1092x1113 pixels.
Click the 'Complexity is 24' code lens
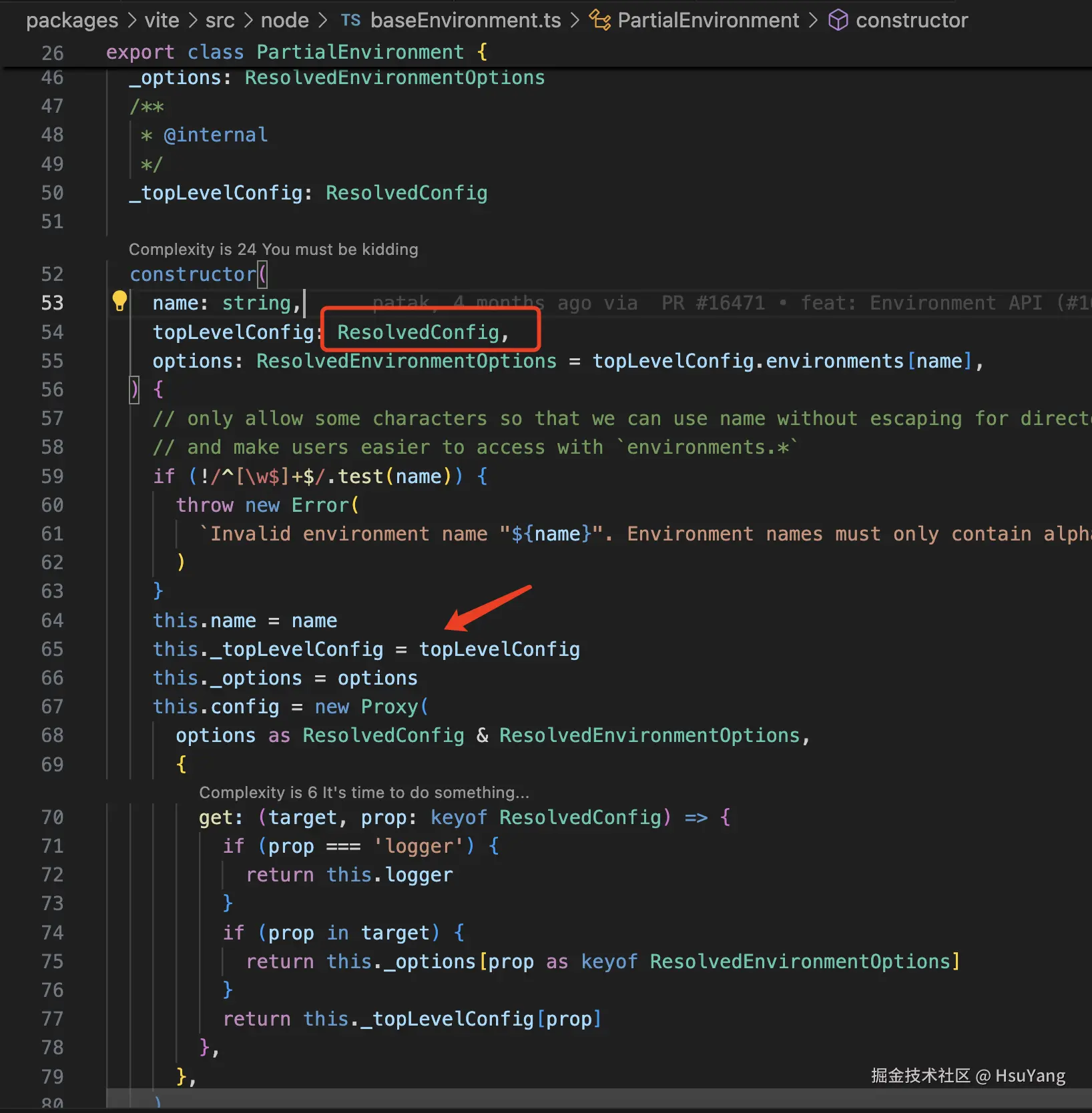pyautogui.click(x=274, y=250)
